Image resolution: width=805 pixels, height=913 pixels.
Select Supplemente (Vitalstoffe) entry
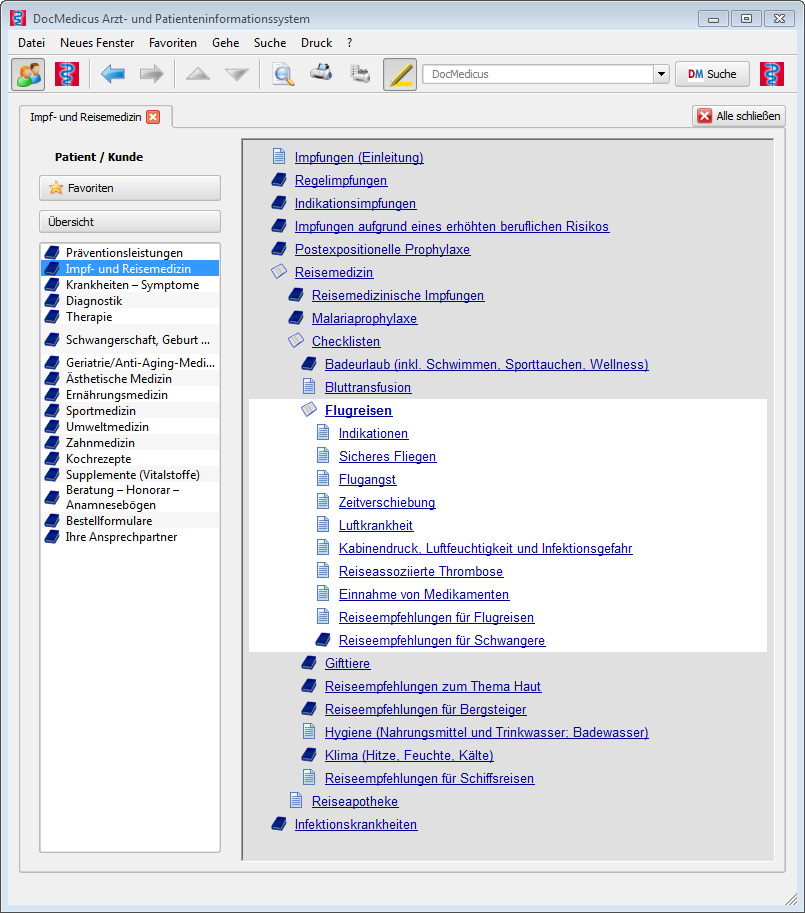tap(130, 475)
